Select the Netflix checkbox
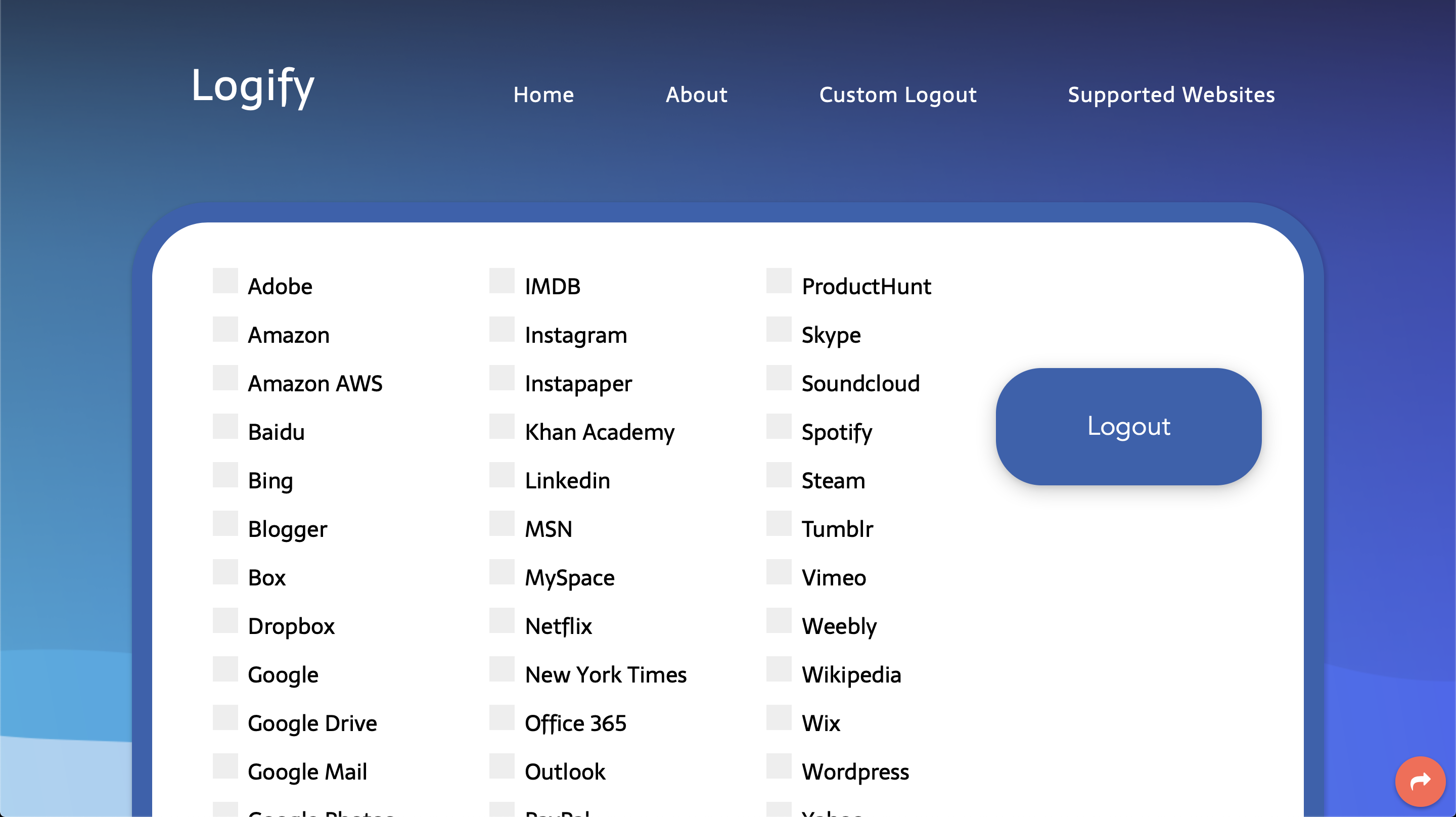Screen dimensions: 1456x817 (x=502, y=621)
